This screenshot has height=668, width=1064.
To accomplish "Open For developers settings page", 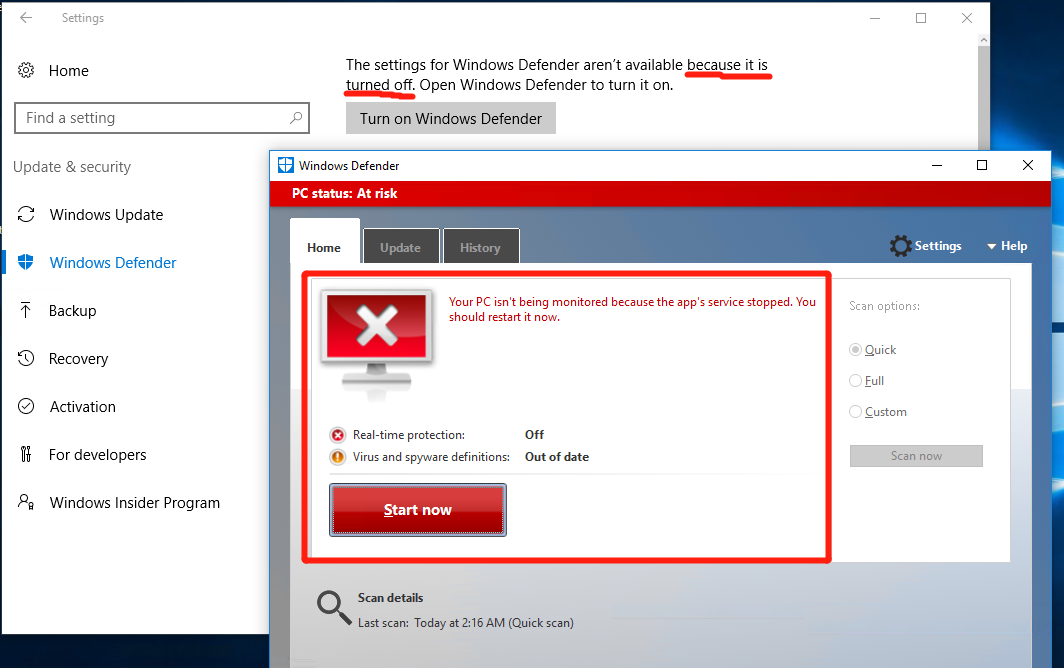I will [98, 455].
